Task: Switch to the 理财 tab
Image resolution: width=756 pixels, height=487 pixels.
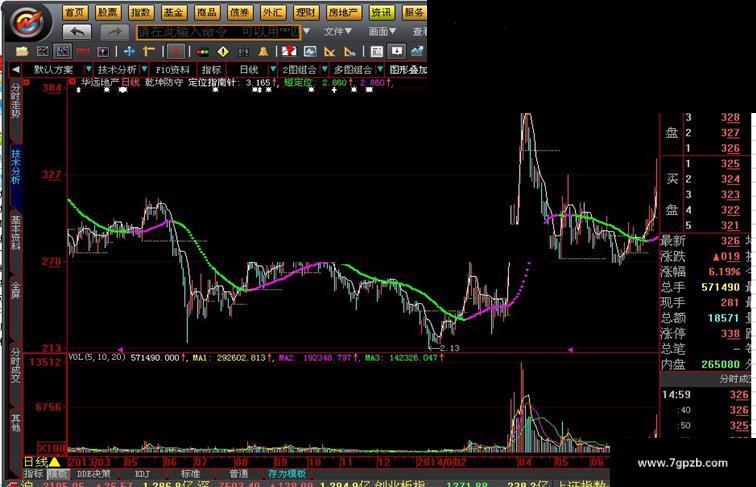Action: (306, 12)
